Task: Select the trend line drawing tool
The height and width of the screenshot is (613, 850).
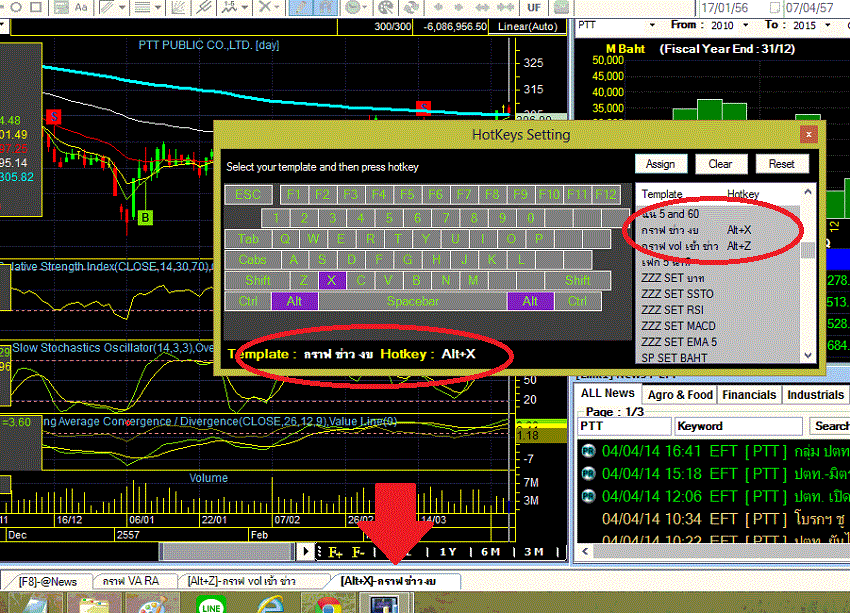Action: (x=107, y=7)
